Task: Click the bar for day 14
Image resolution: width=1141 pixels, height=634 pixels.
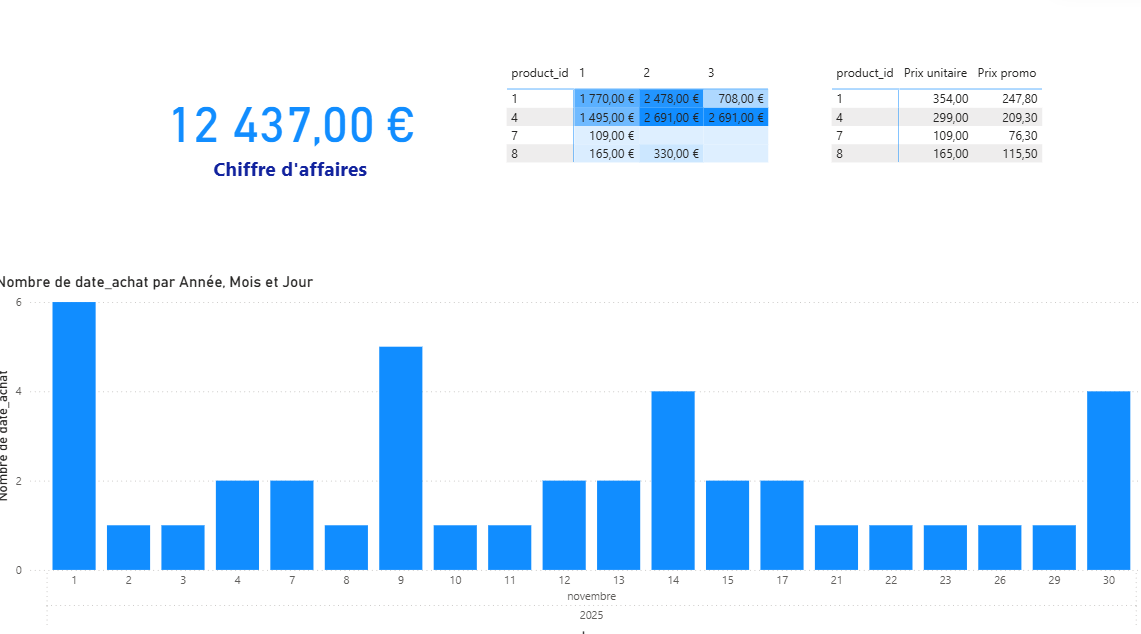Action: (x=672, y=480)
